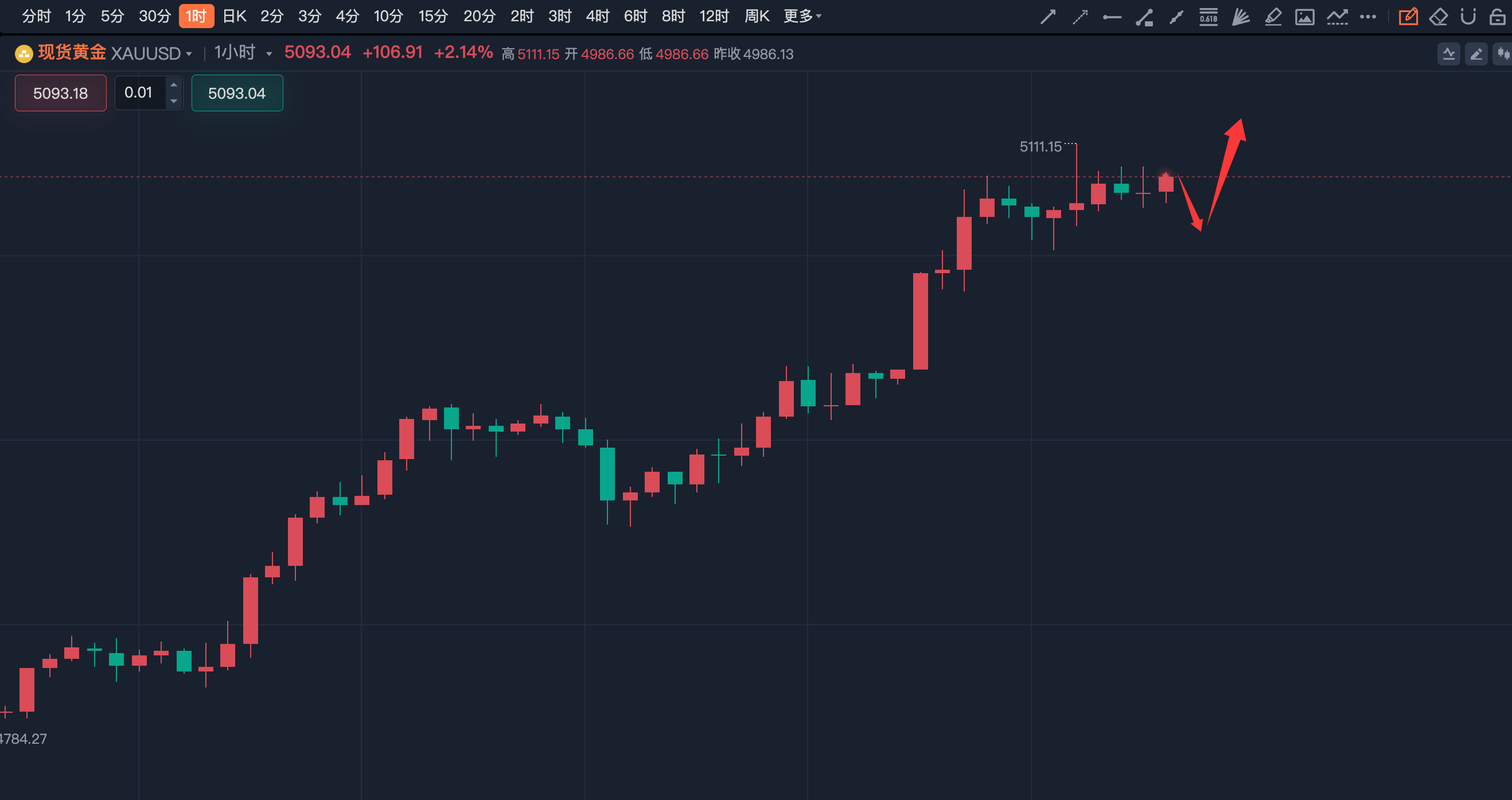Screen dimensions: 1512x800
Task: Switch to the 30分 timeframe tab
Action: pyautogui.click(x=154, y=17)
